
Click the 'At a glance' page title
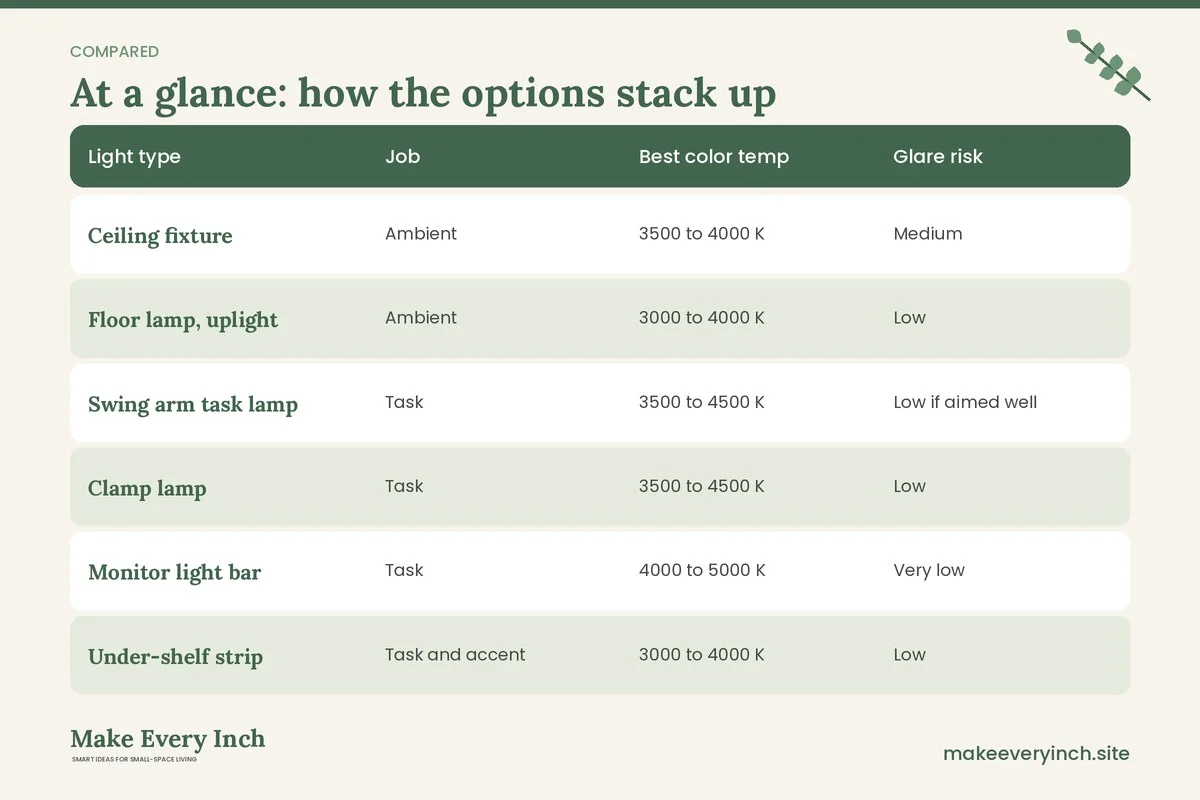[423, 93]
